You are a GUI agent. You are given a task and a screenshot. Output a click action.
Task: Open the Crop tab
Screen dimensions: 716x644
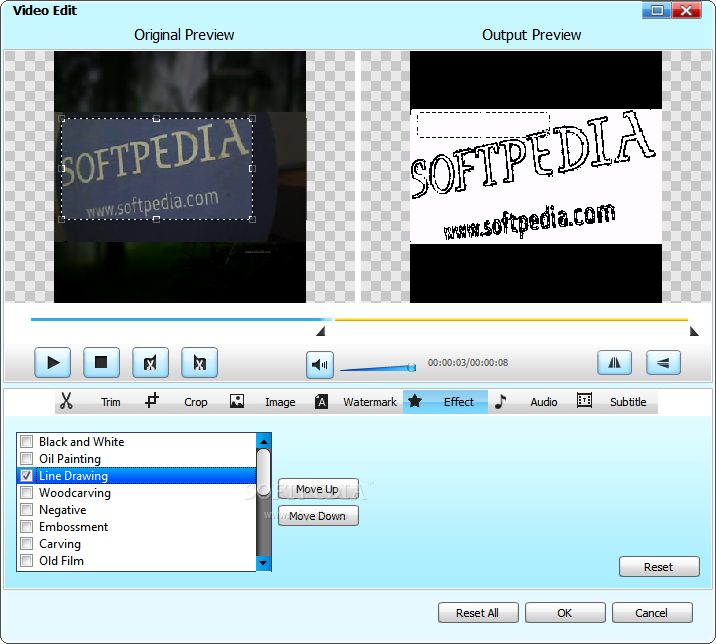(195, 402)
